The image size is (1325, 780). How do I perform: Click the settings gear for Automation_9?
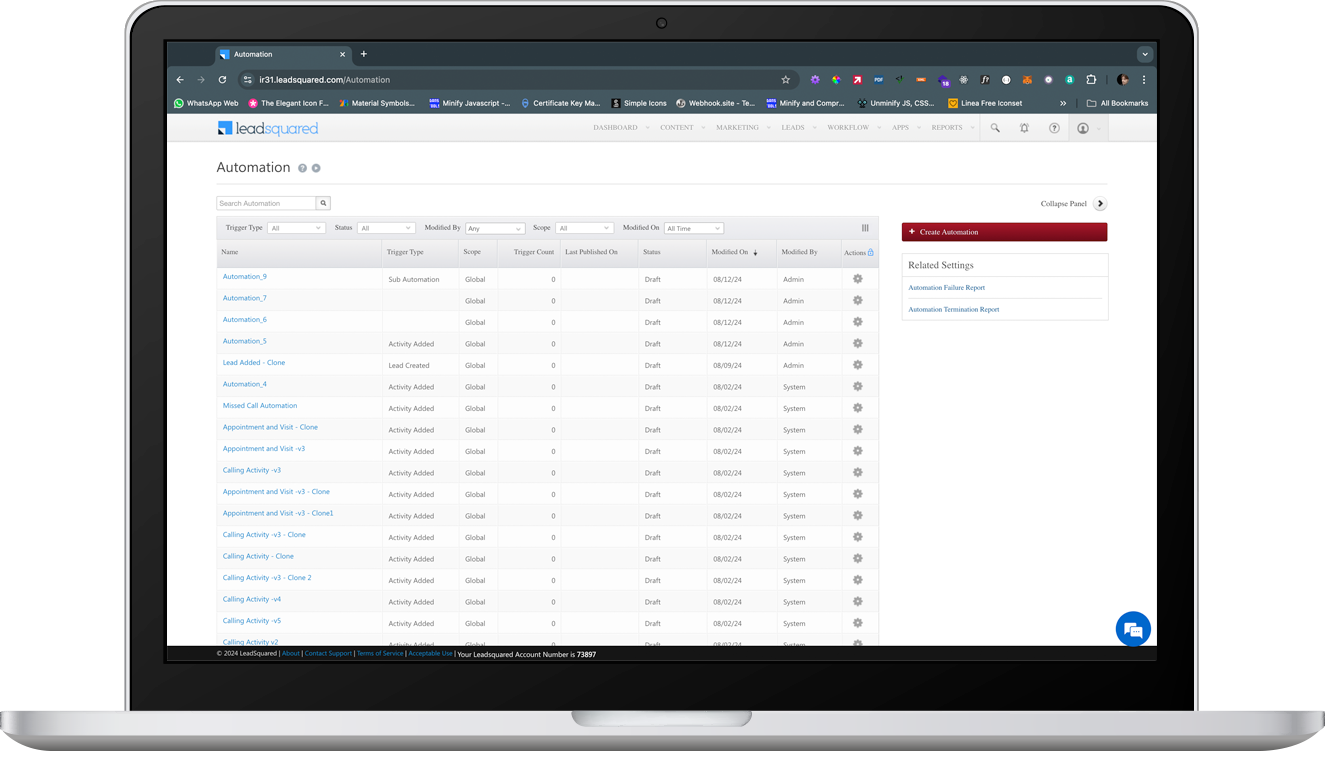(857, 279)
